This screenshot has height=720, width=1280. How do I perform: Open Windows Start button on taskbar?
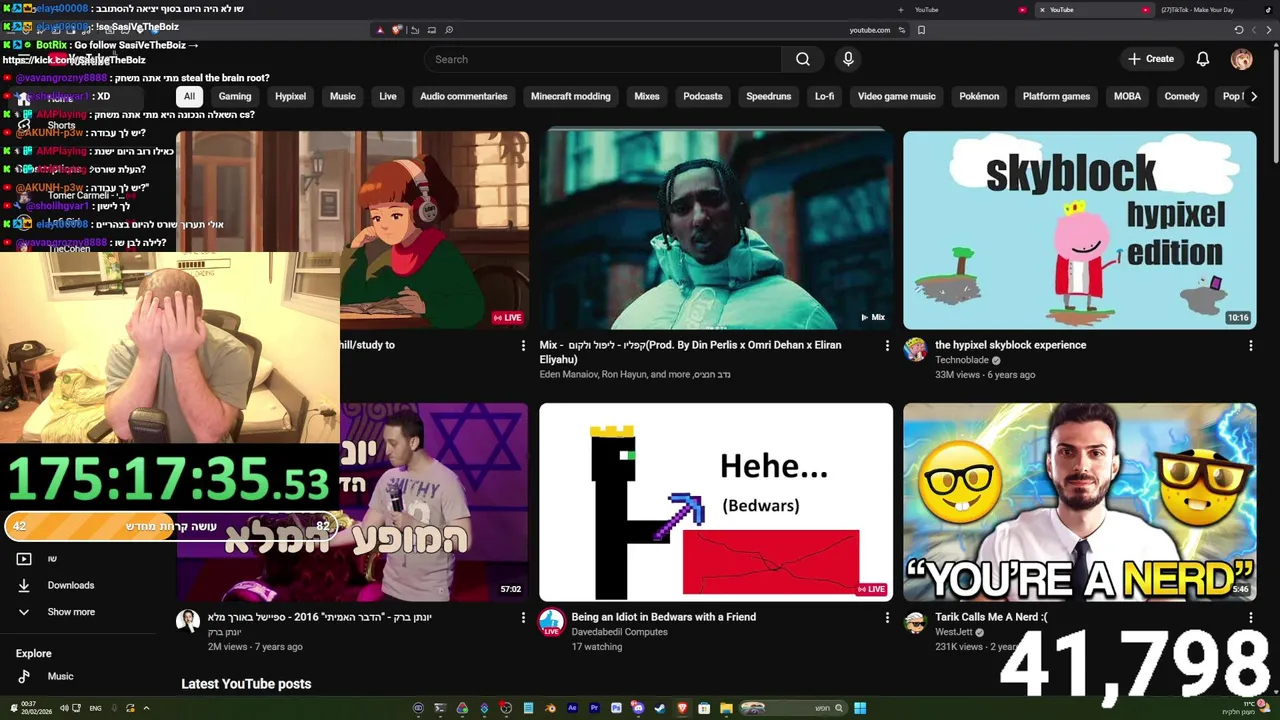(x=860, y=709)
